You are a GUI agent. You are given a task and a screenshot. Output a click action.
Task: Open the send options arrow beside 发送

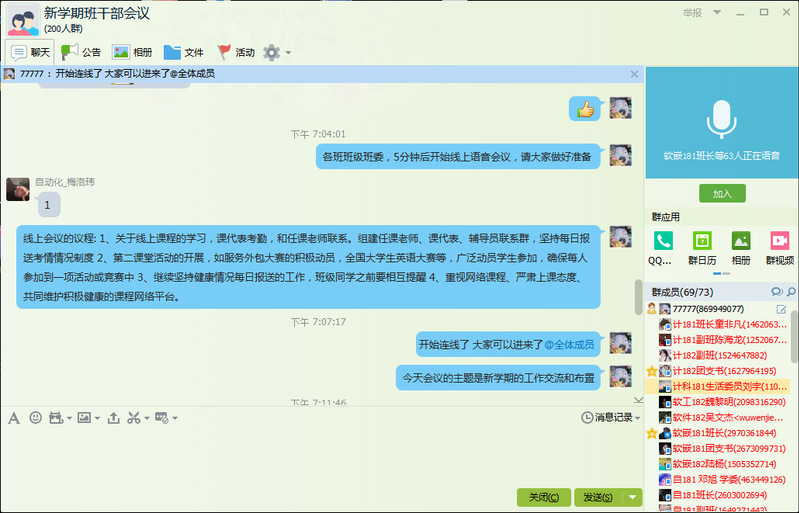(632, 497)
